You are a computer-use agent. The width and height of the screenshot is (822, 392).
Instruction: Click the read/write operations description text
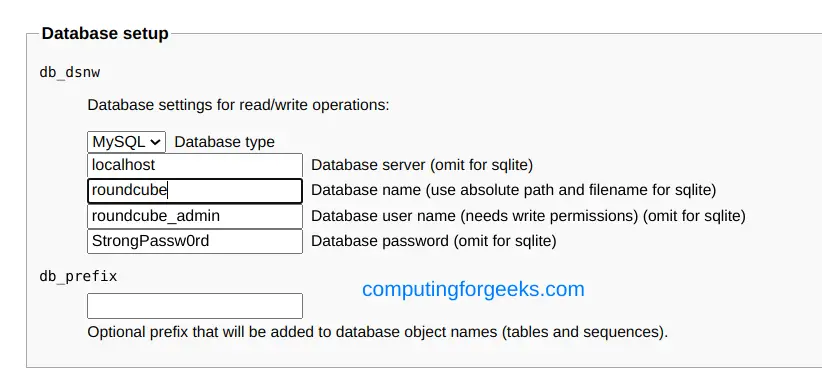[239, 105]
